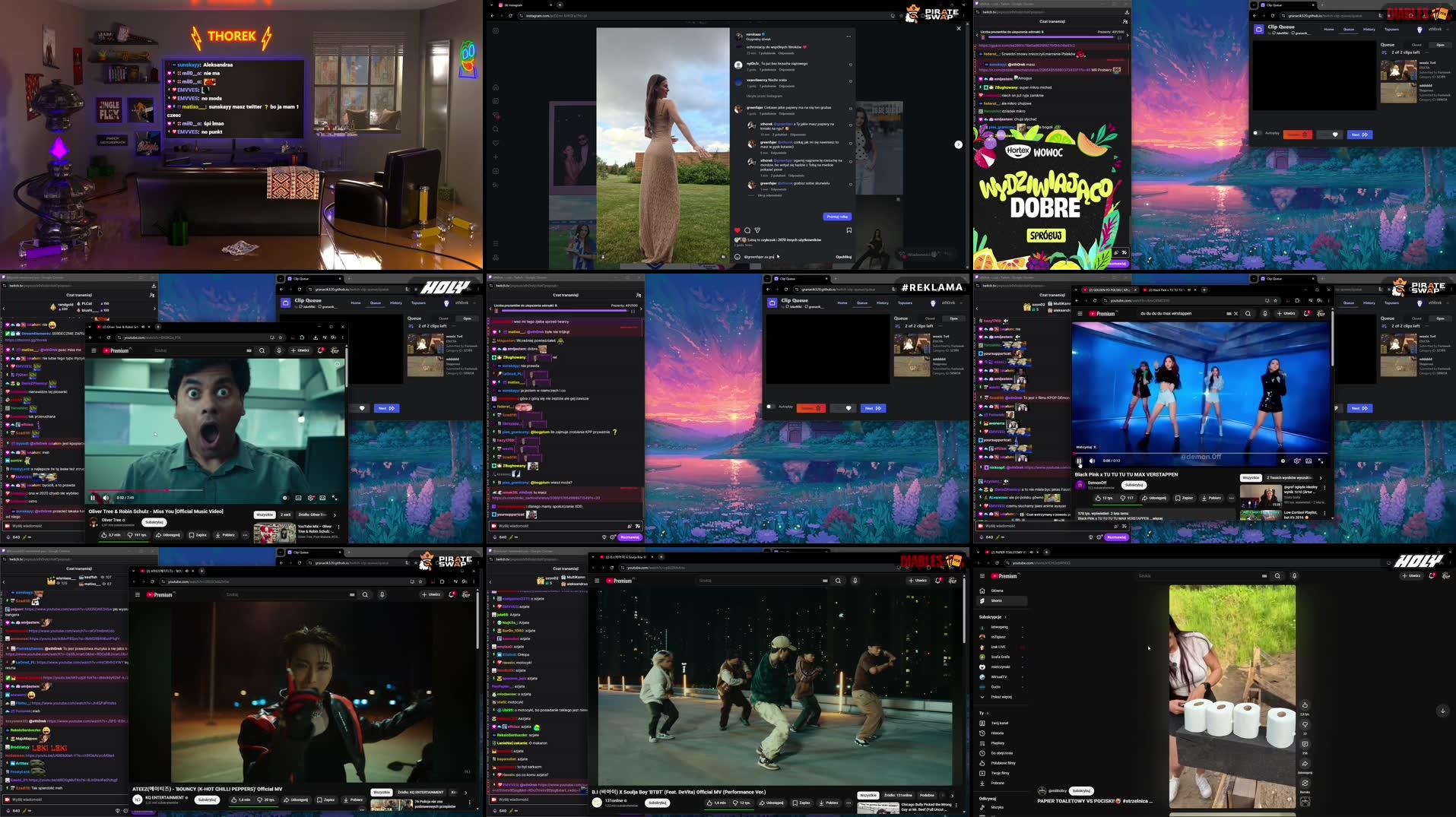Click the Szukaj search box in Shorts window

click(x=1201, y=576)
